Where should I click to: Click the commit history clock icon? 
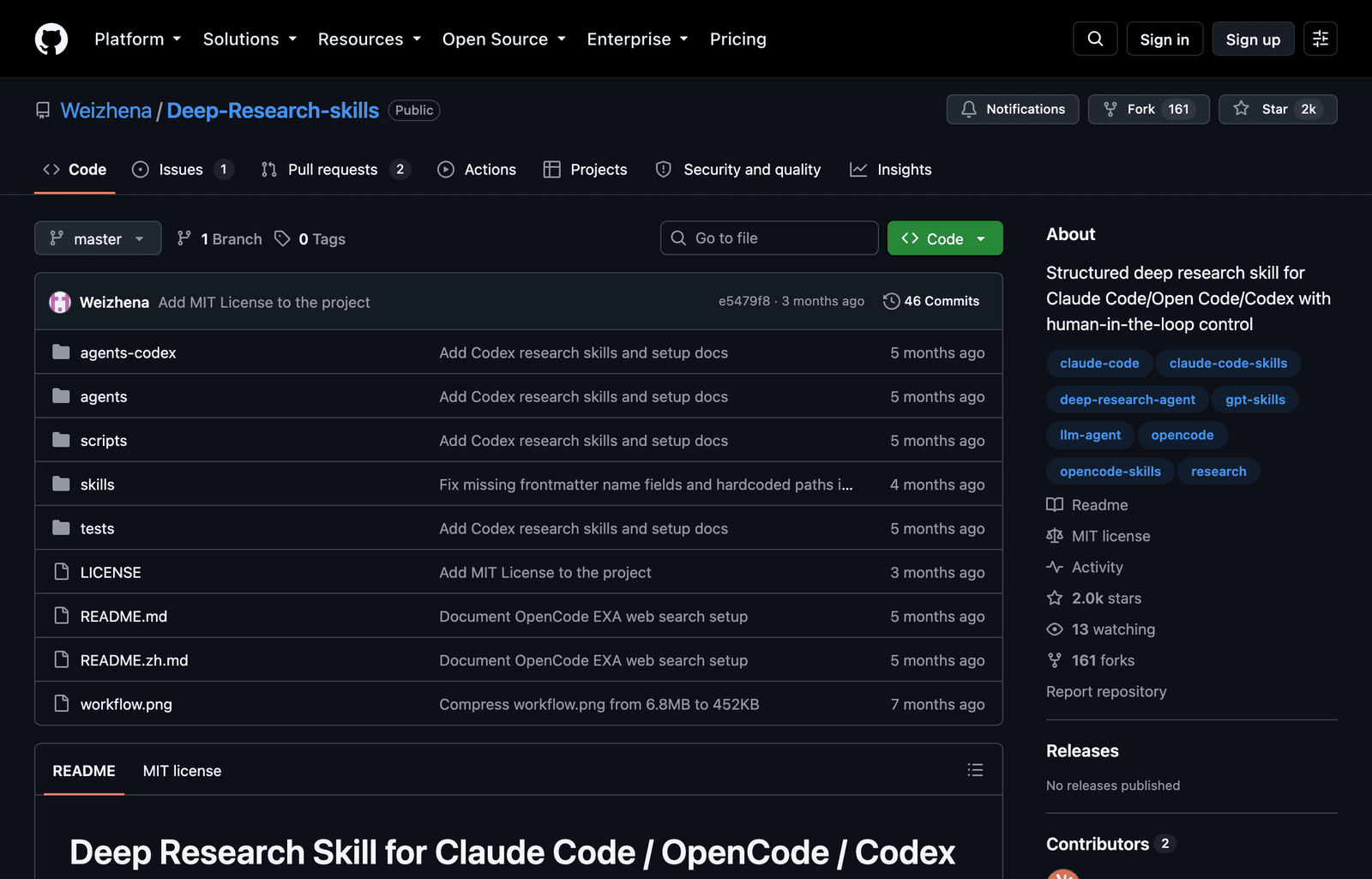[891, 301]
